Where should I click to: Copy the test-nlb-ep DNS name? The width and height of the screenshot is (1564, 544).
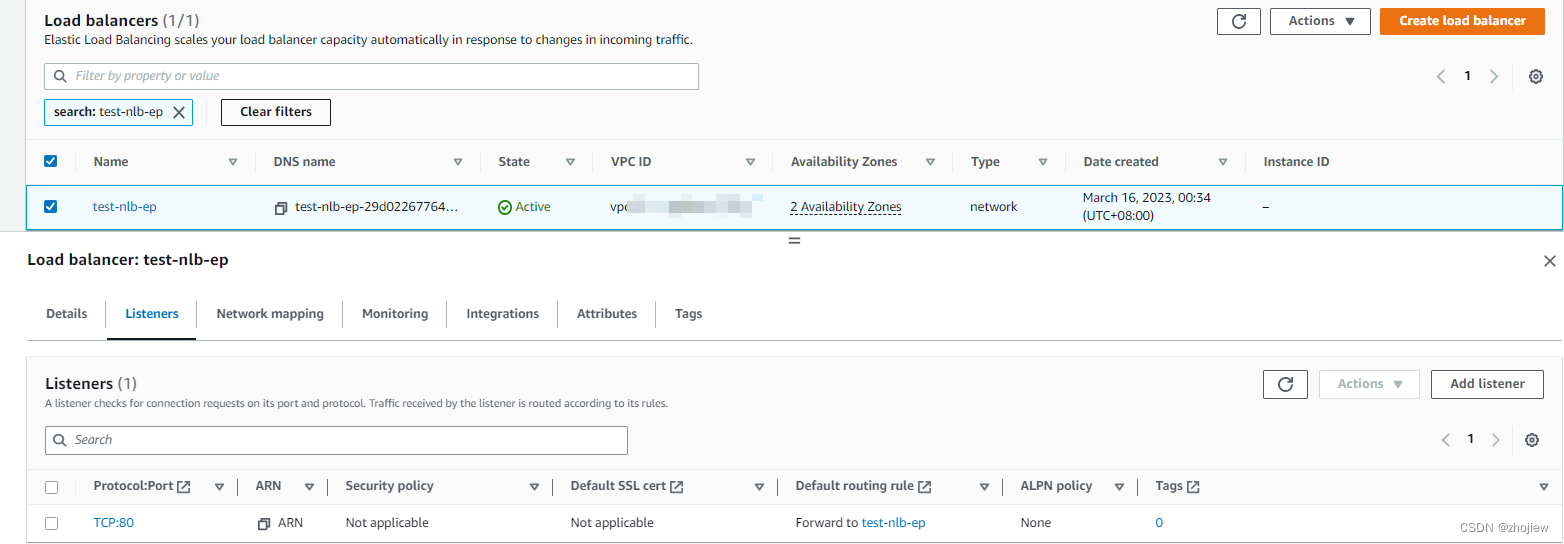(281, 208)
